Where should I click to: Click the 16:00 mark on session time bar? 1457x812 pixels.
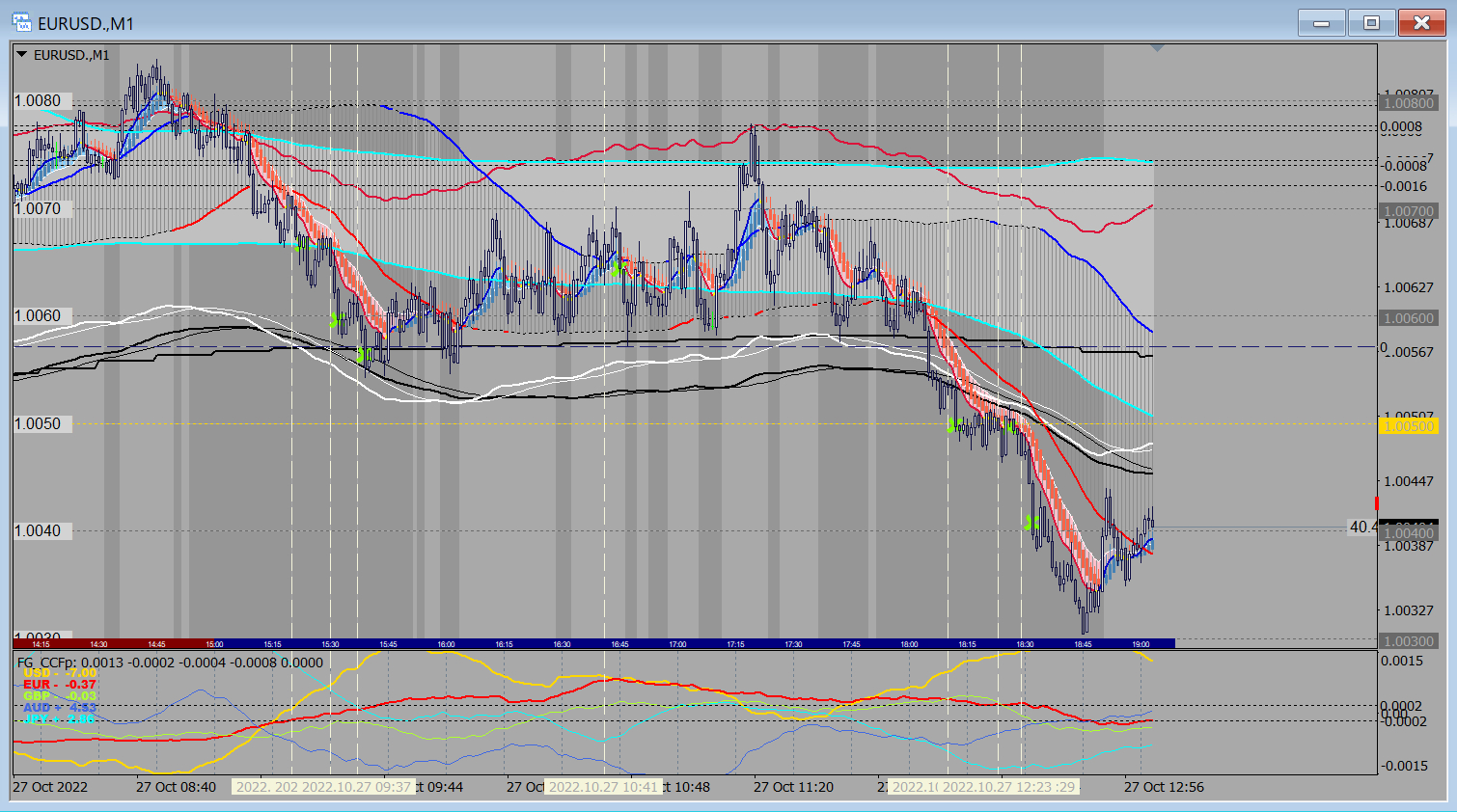tap(446, 644)
